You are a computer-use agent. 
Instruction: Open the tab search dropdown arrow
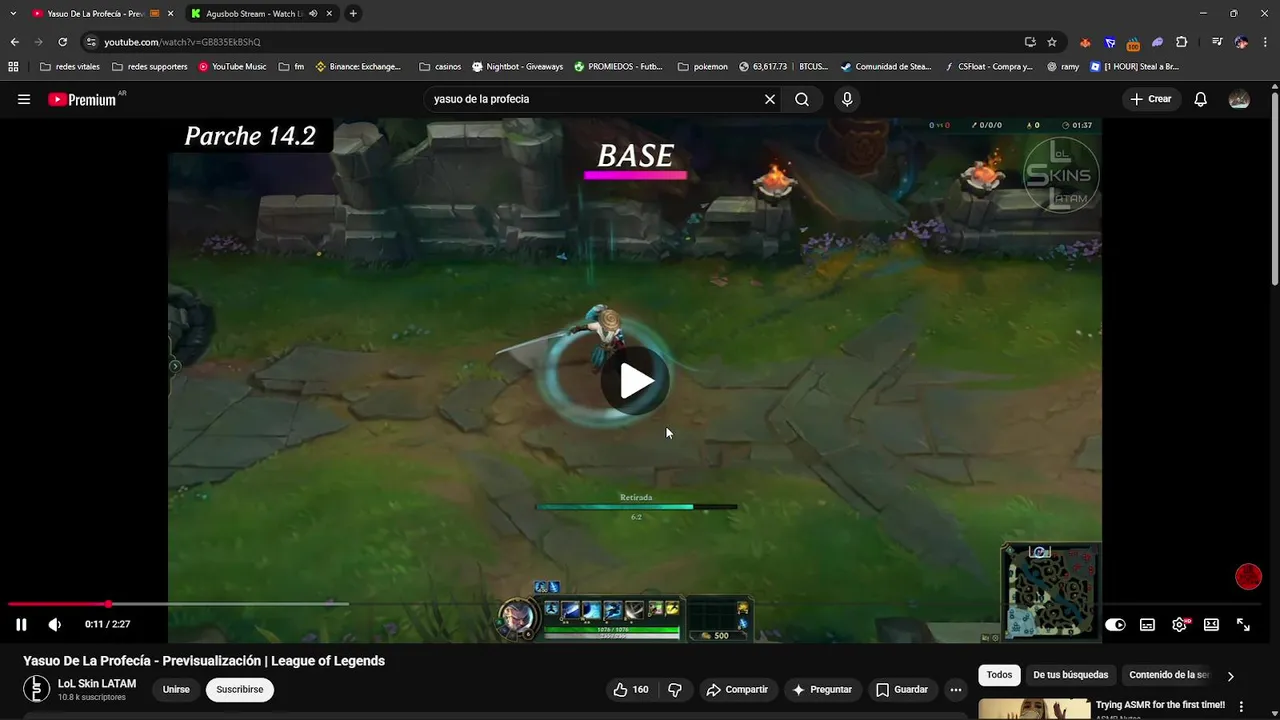(12, 14)
